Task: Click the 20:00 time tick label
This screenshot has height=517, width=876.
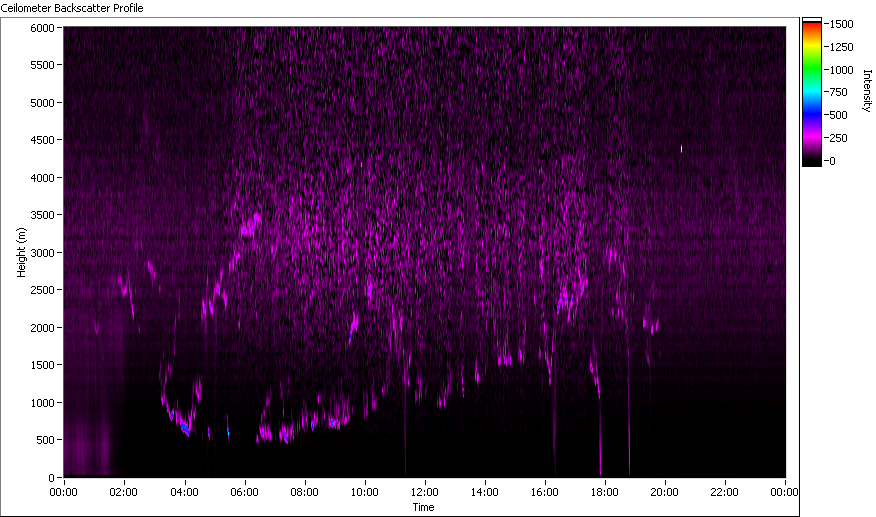Action: click(664, 492)
